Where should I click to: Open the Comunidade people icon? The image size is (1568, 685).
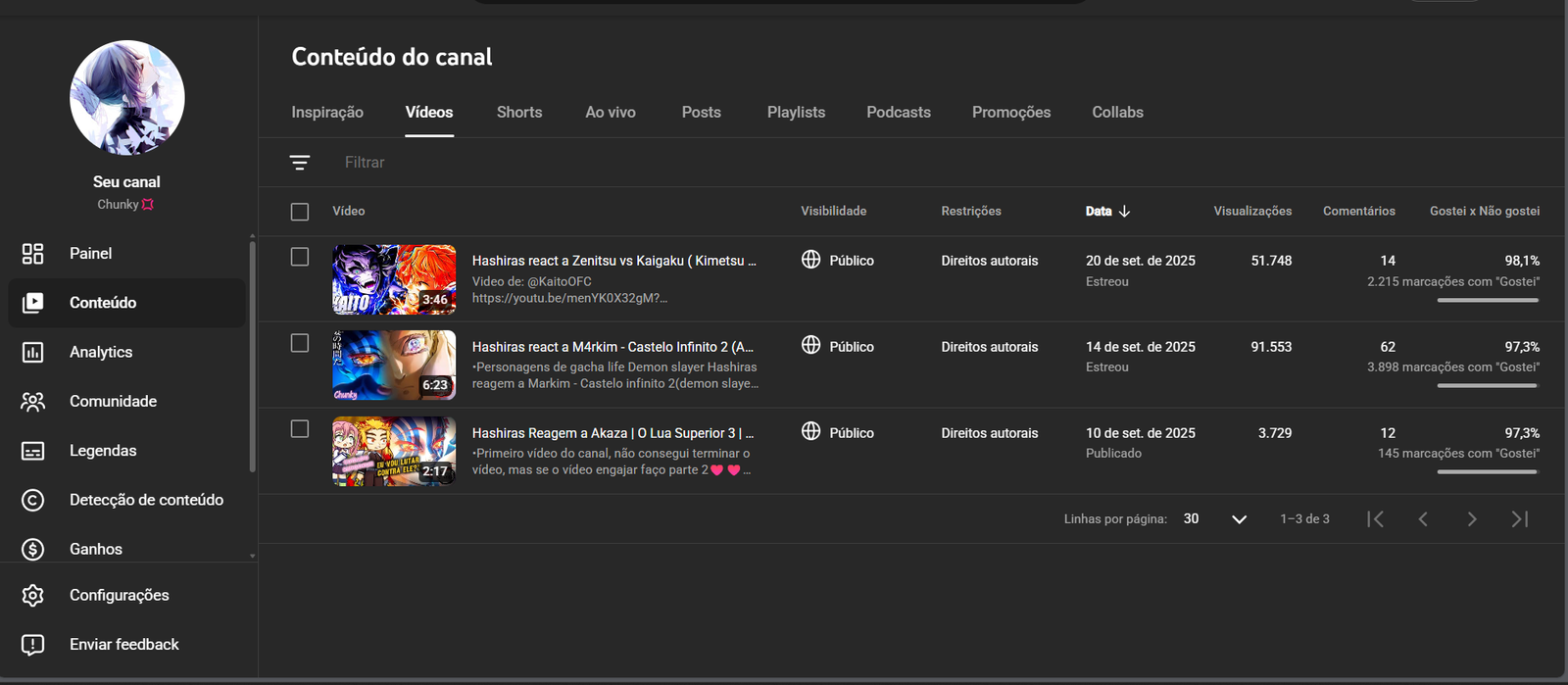(x=33, y=402)
